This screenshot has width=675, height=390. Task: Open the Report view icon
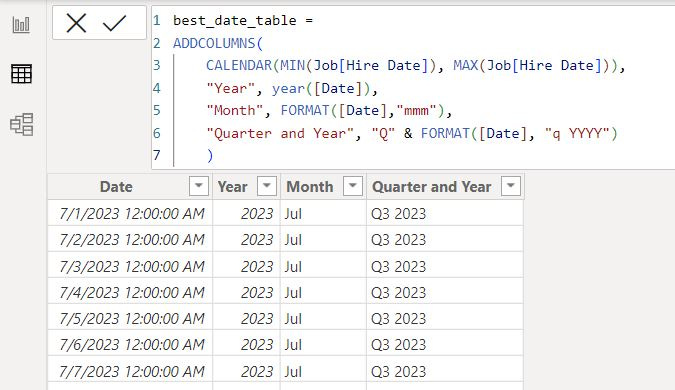[x=21, y=25]
